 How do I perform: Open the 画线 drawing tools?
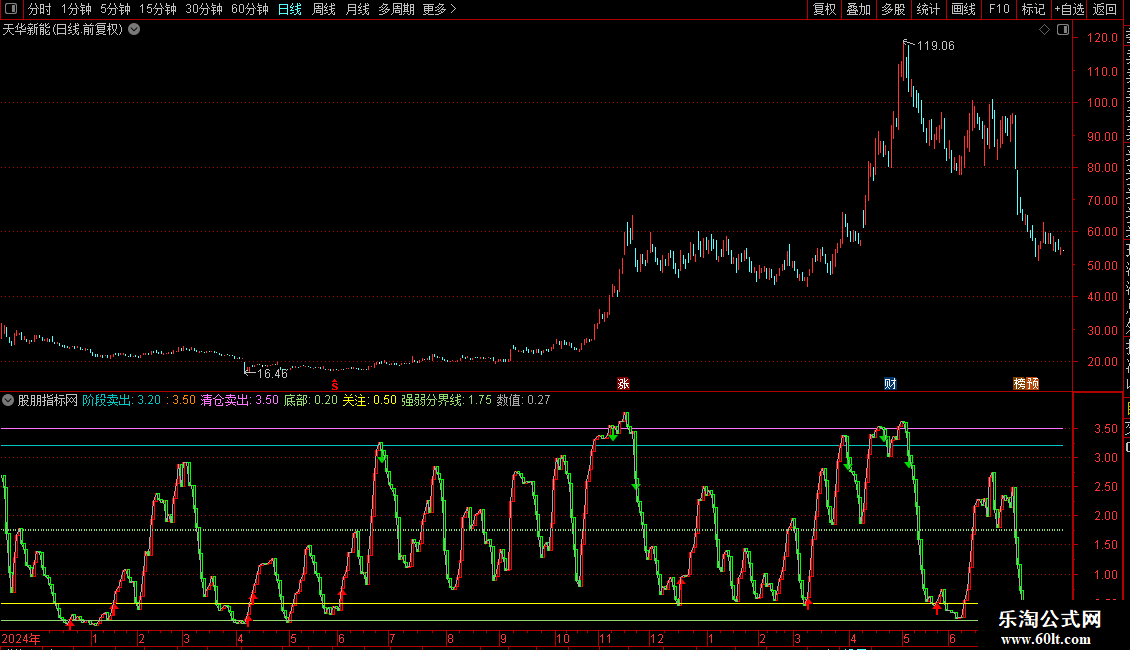963,9
